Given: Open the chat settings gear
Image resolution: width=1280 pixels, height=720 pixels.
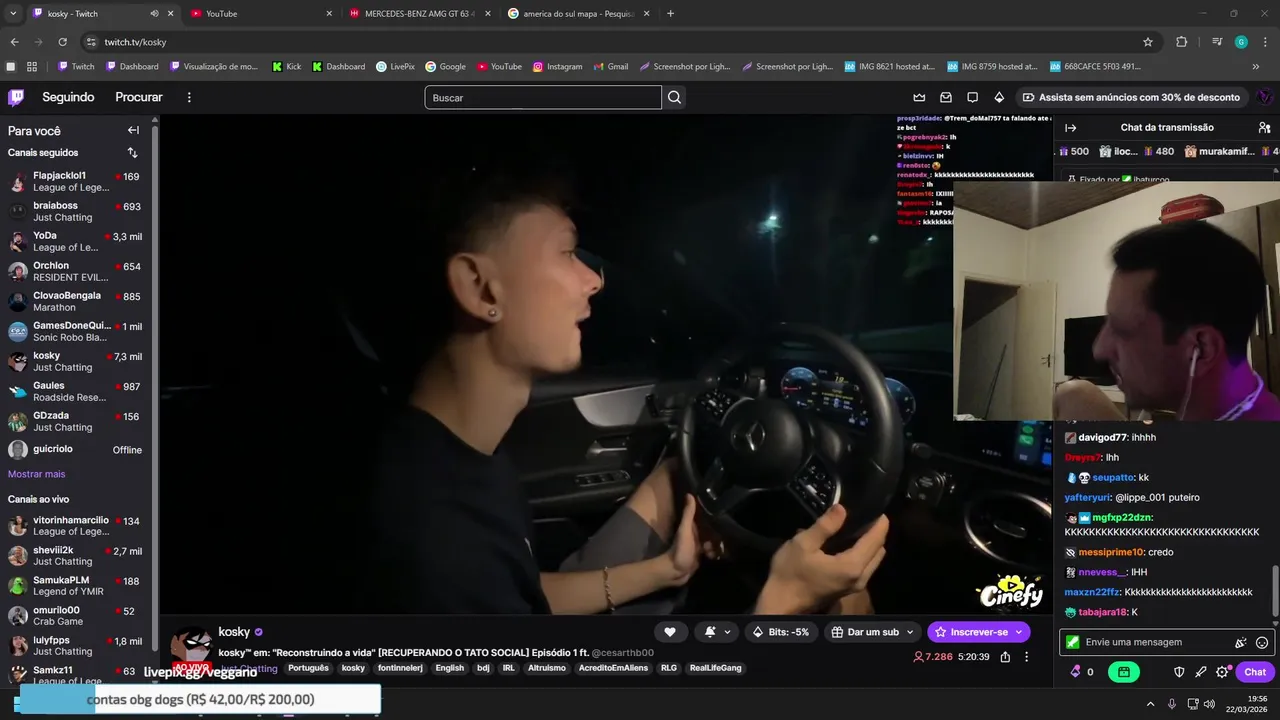Looking at the screenshot, I should 1222,672.
